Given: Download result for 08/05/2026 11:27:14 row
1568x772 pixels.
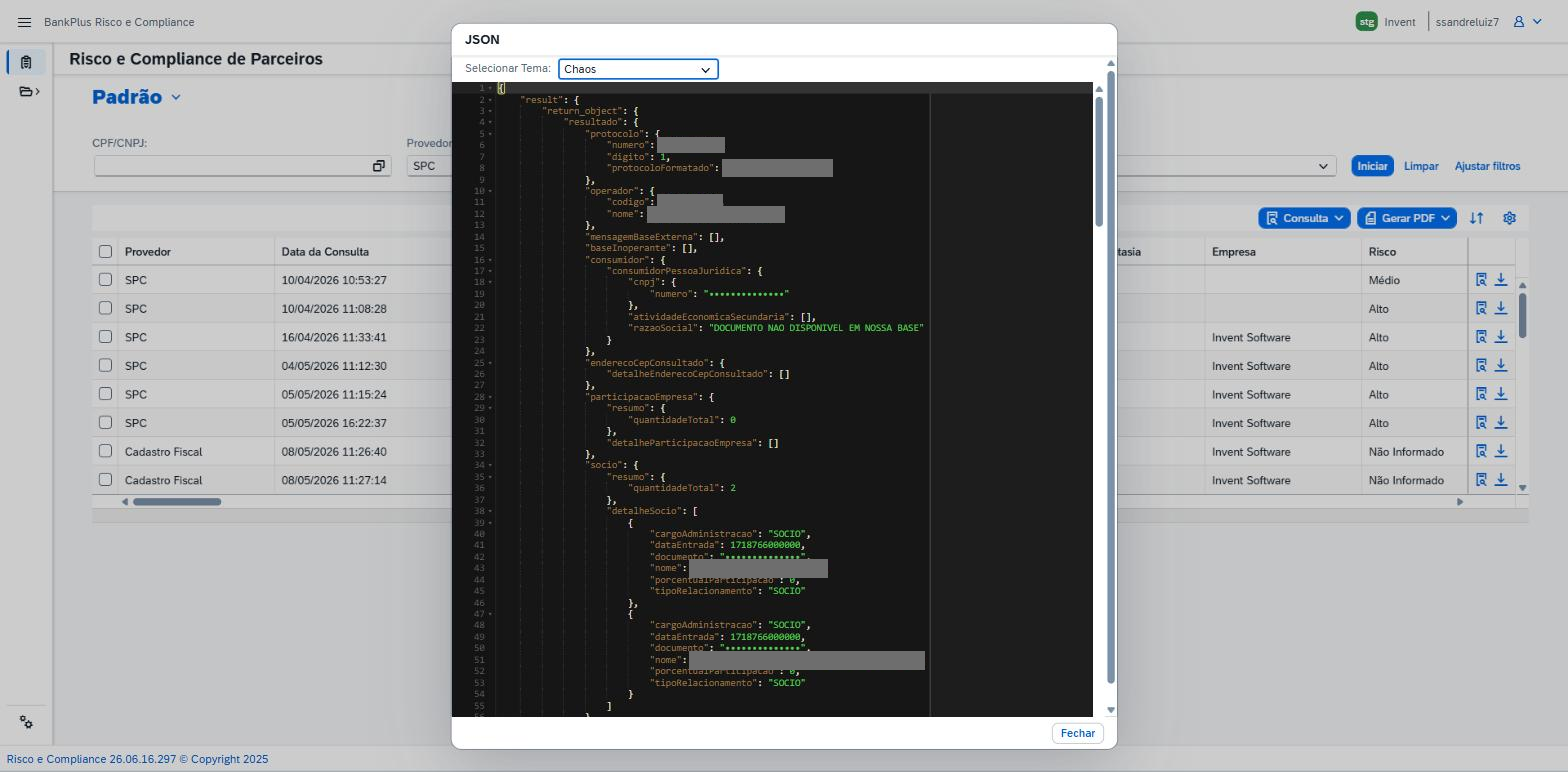Looking at the screenshot, I should (1501, 480).
